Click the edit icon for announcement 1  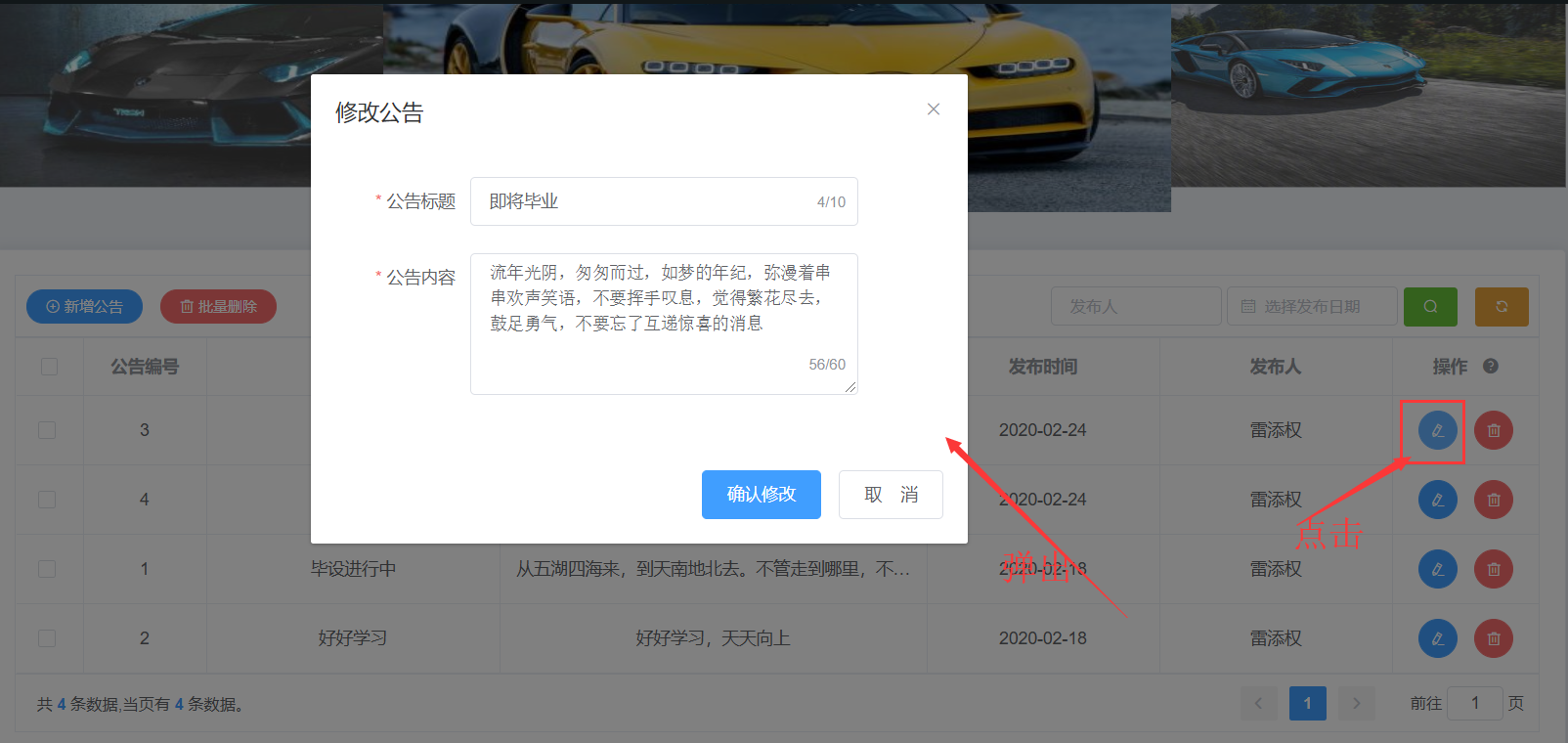(x=1437, y=569)
